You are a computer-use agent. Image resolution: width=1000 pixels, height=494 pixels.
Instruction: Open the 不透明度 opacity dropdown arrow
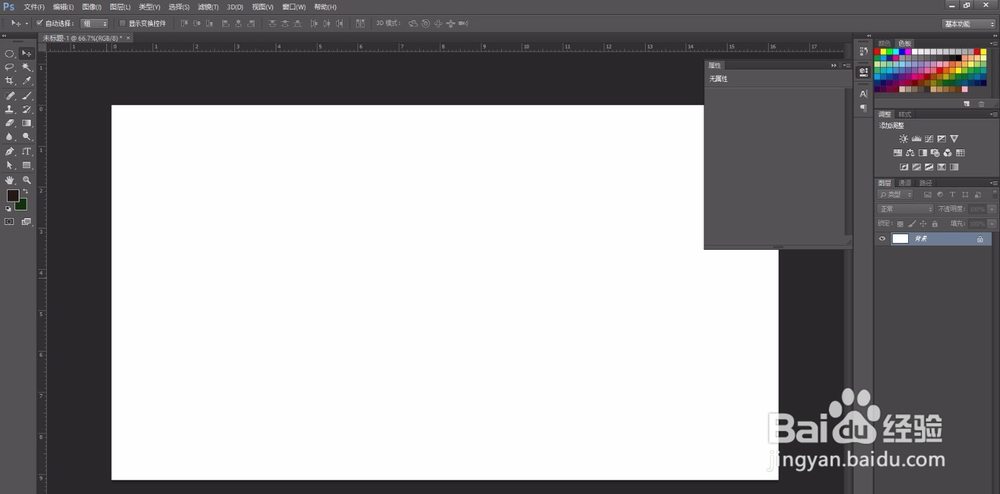point(992,209)
